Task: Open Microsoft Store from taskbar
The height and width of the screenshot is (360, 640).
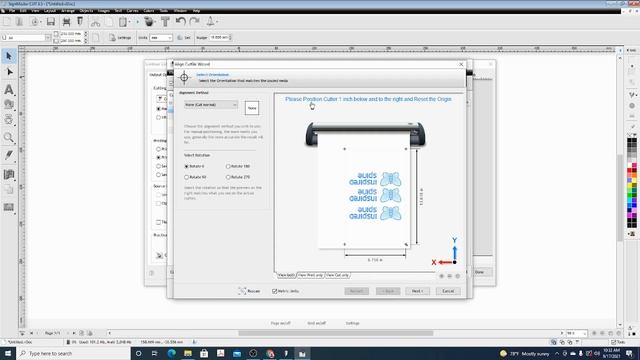Action: 204,353
